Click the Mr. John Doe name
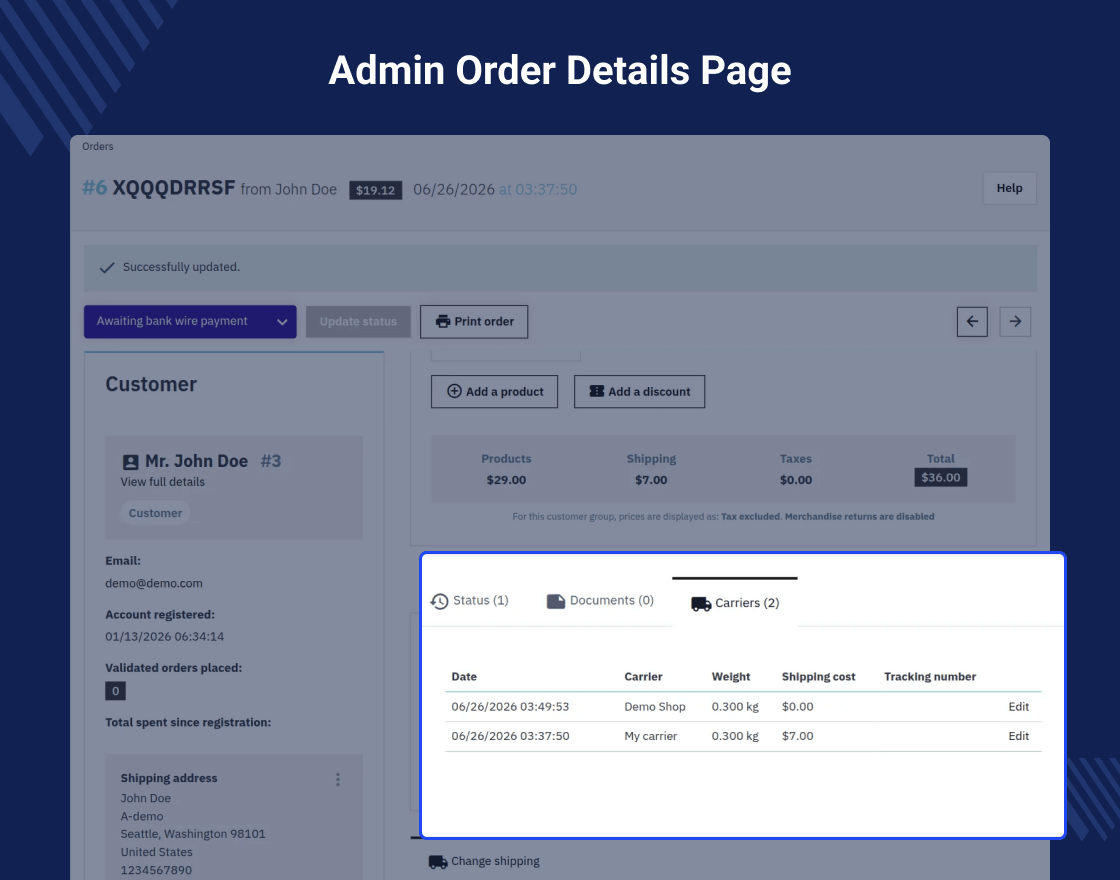The image size is (1120, 880). [x=196, y=461]
